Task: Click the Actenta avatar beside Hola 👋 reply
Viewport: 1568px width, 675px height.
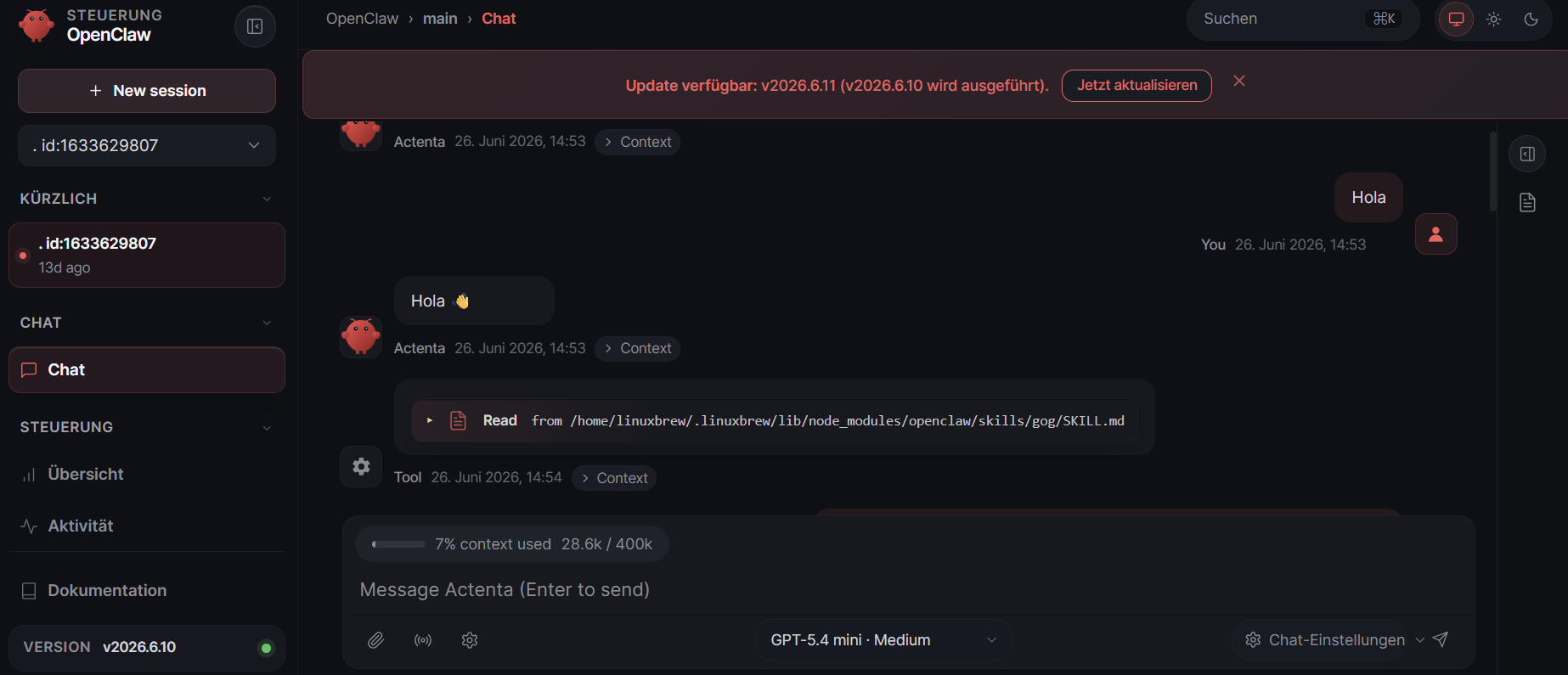Action: point(361,337)
